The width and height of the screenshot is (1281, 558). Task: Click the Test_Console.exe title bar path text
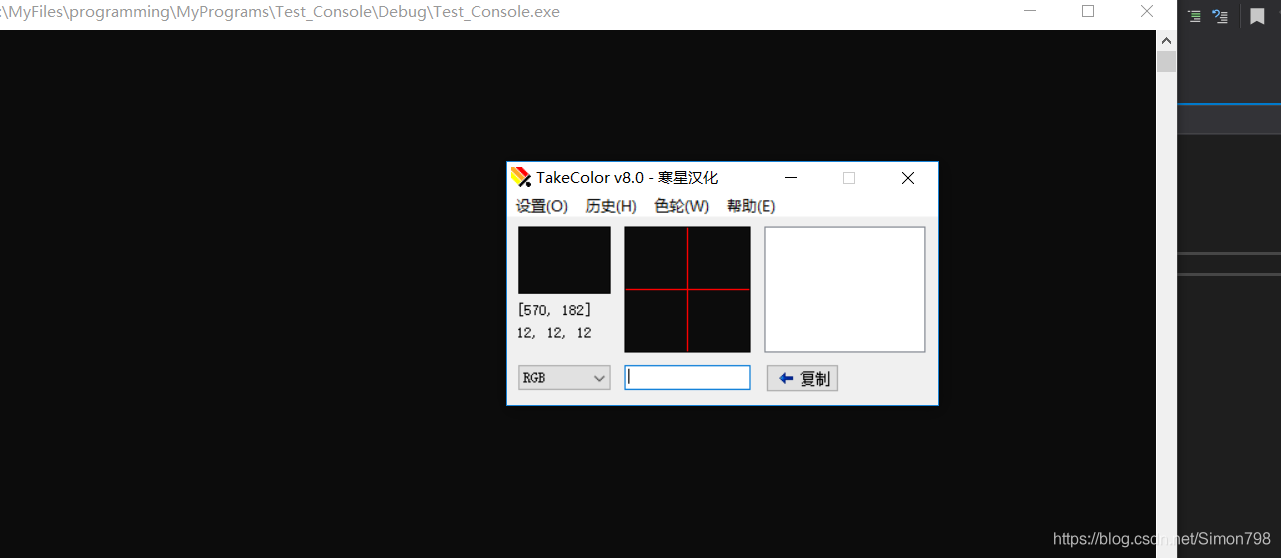(x=280, y=12)
